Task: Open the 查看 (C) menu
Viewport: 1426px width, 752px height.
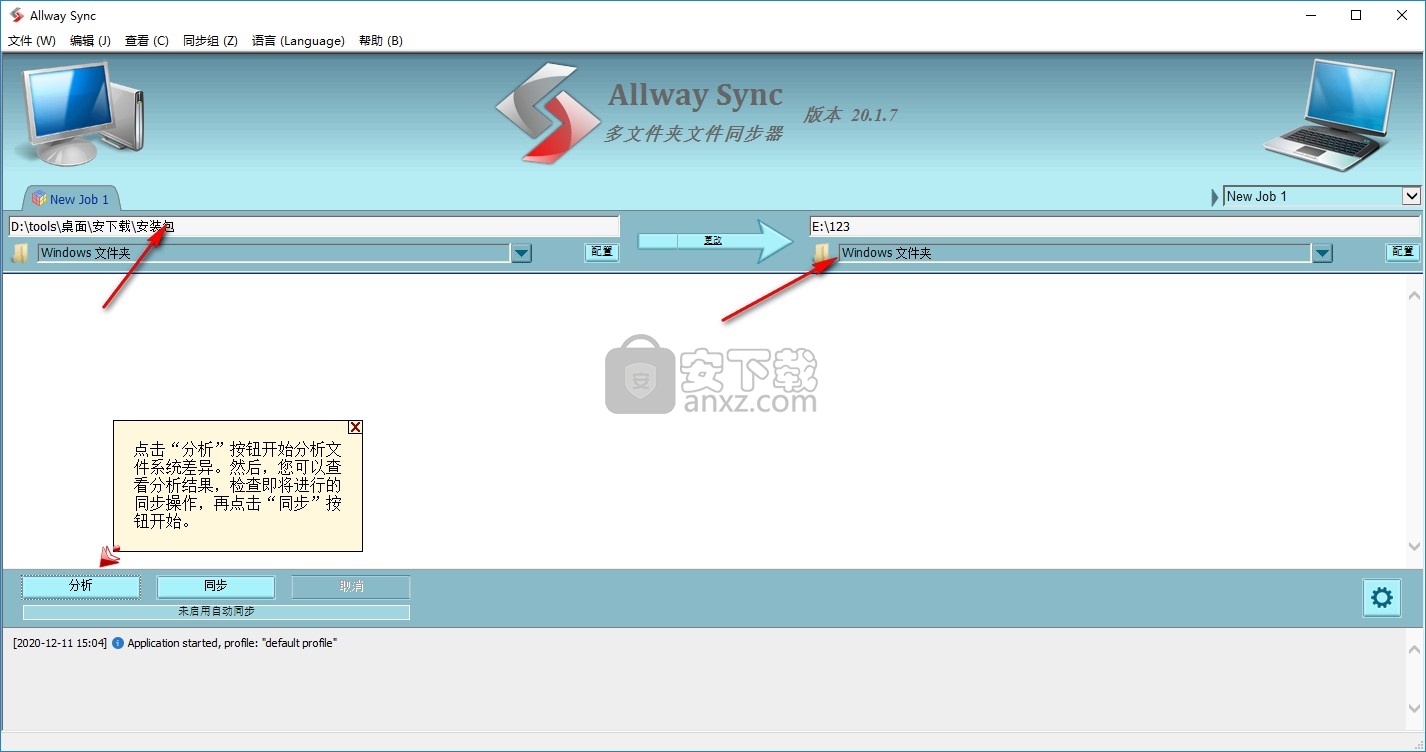Action: pyautogui.click(x=147, y=41)
